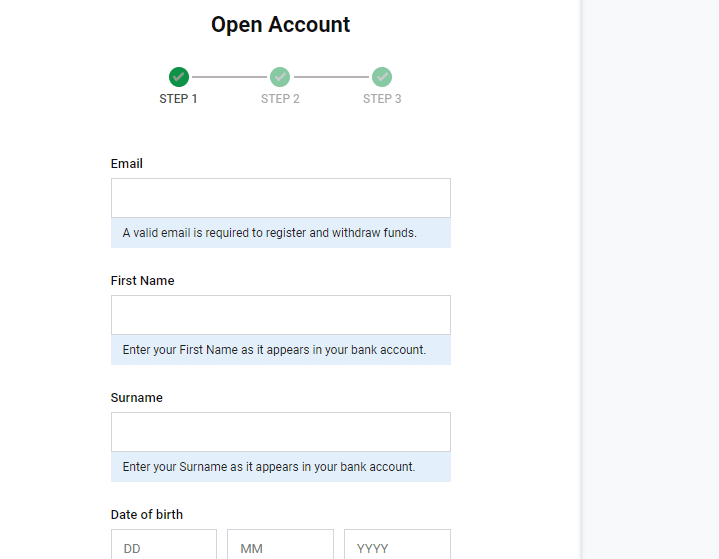
Task: Click into the Surname text box
Action: (x=280, y=432)
